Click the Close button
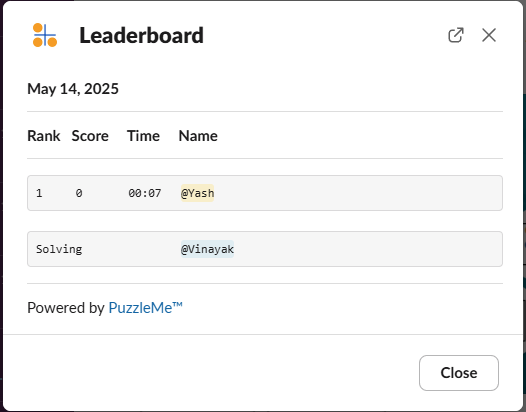Screen dimensions: 526x412 459,373
